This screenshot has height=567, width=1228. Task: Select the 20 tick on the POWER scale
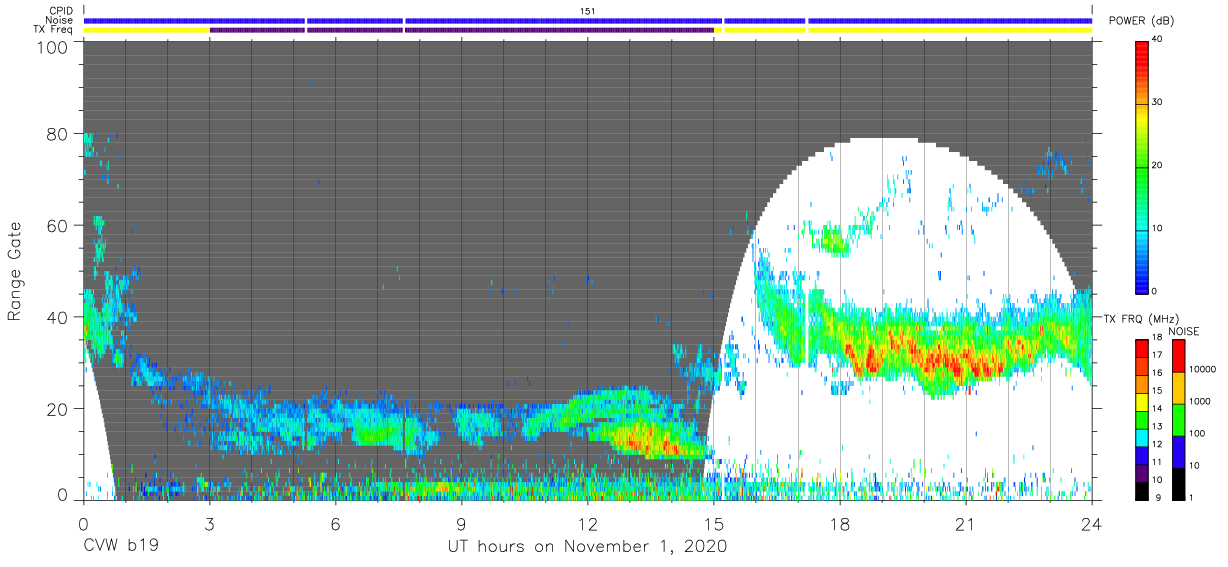point(1156,165)
